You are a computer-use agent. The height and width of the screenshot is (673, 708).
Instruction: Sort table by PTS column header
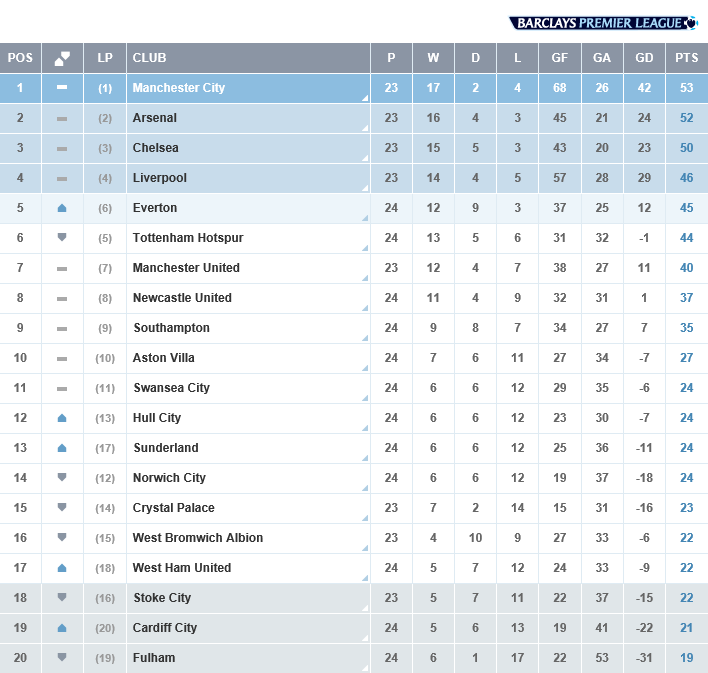(x=687, y=58)
